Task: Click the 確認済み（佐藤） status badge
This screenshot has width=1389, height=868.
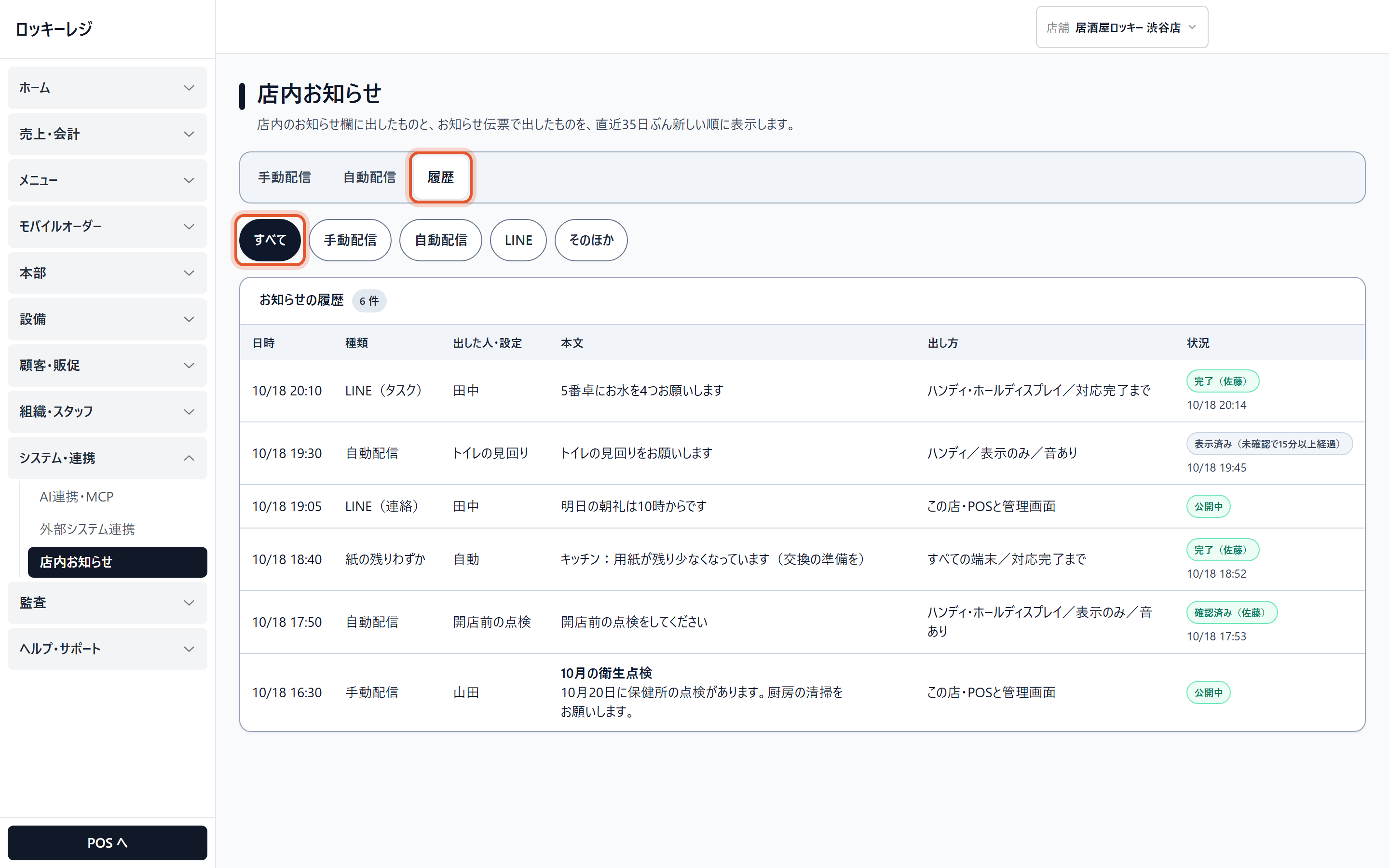Action: 1232,612
